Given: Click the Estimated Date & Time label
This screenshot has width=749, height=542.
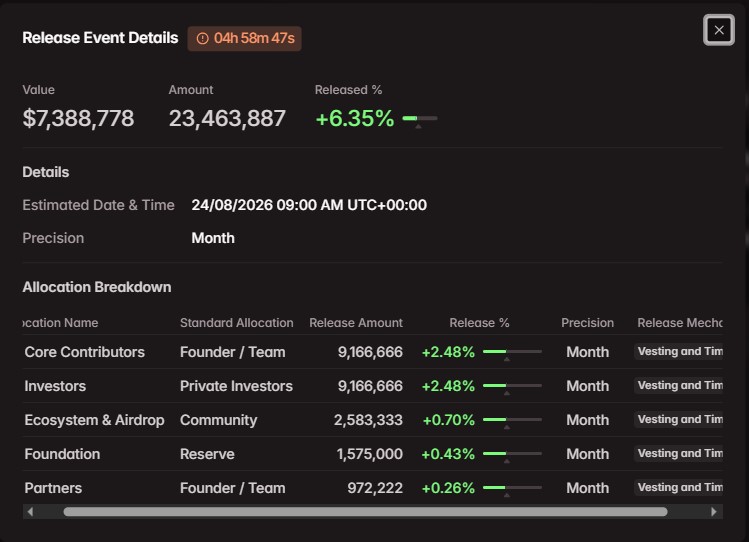Looking at the screenshot, I should 98,205.
